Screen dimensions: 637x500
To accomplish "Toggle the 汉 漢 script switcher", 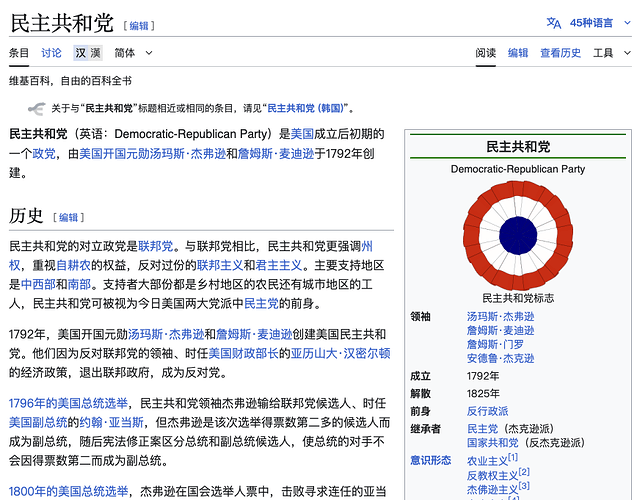I will click(88, 53).
